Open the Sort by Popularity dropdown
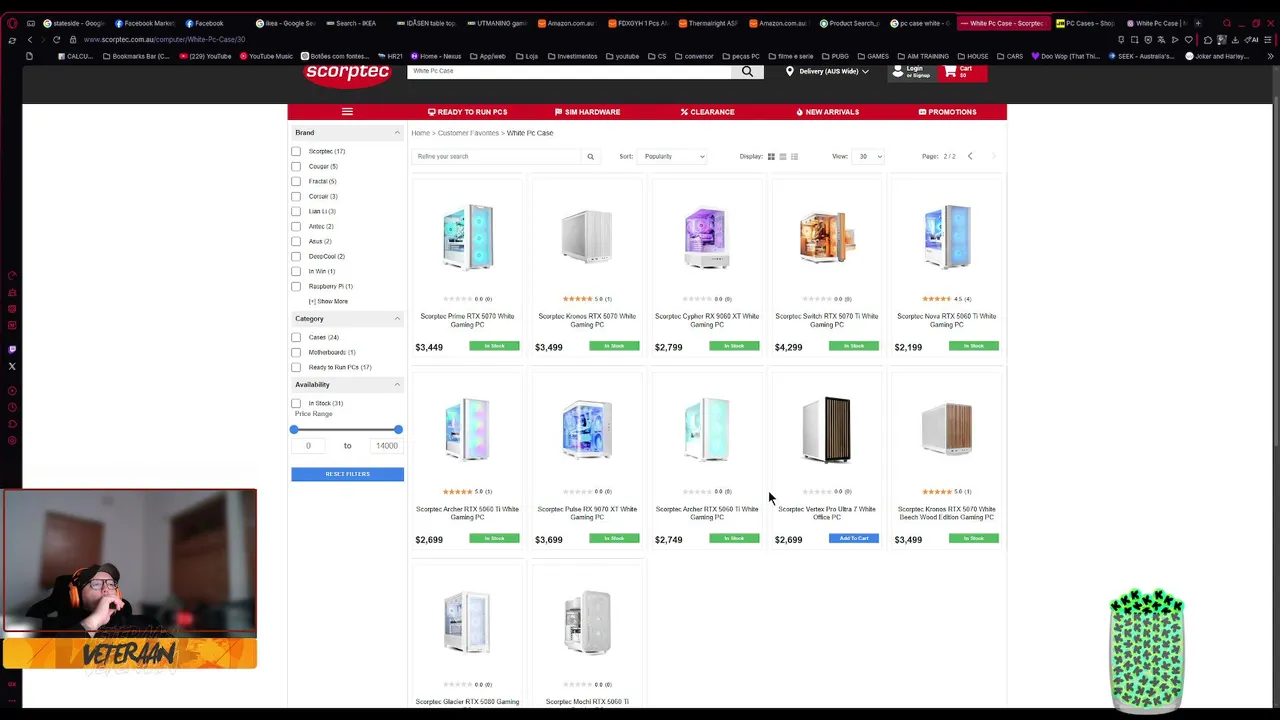1280x720 pixels. (x=672, y=156)
